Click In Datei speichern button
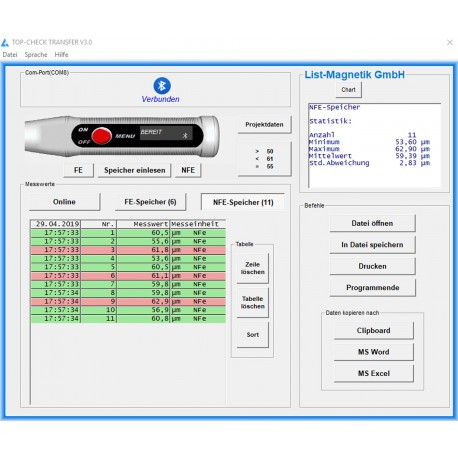 point(372,245)
